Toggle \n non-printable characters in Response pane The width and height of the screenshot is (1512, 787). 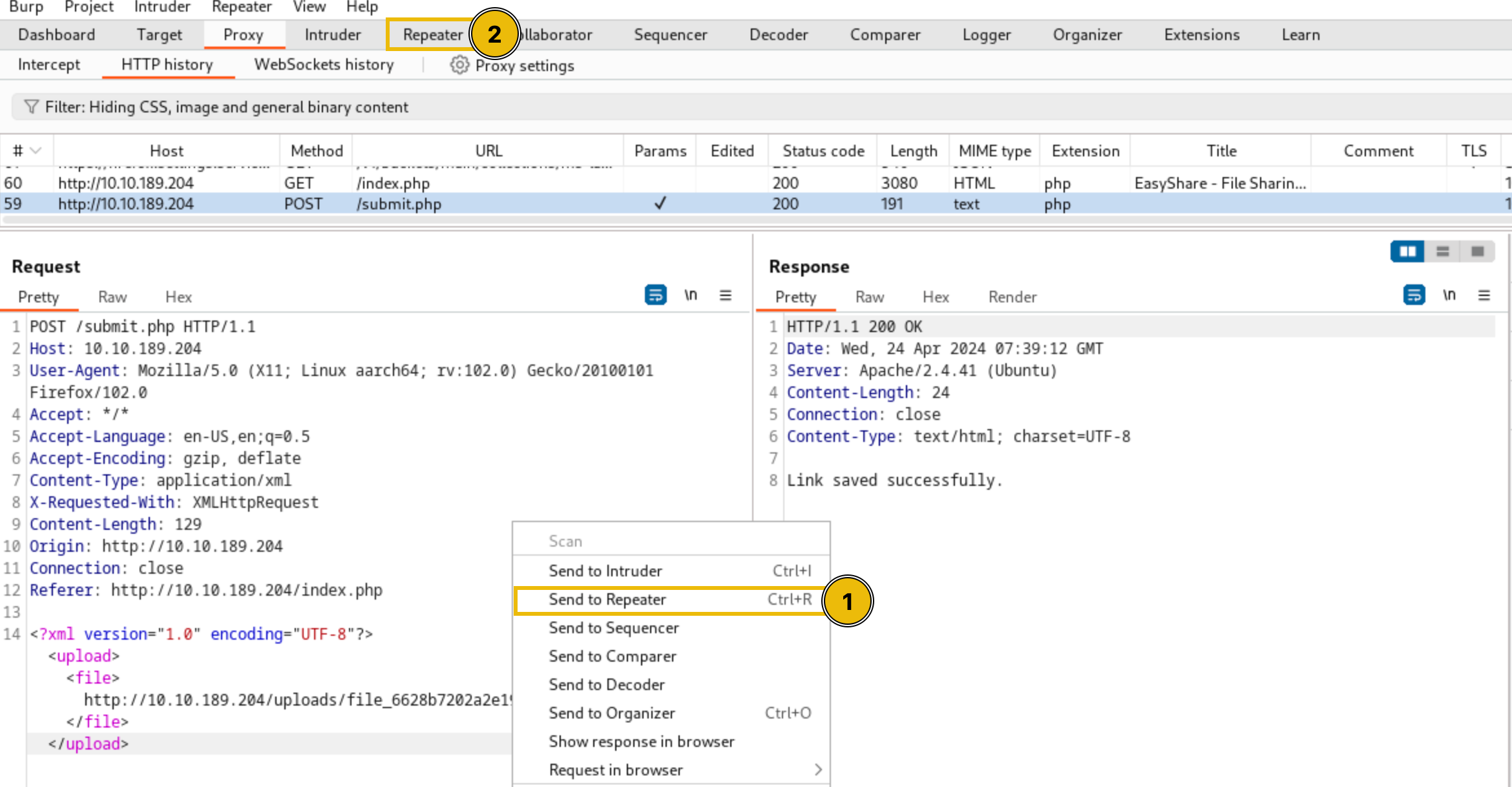tap(1449, 295)
